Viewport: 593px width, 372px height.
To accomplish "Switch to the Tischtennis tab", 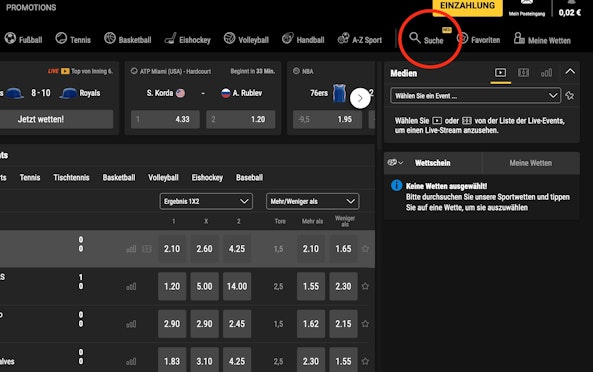I will coord(71,178).
